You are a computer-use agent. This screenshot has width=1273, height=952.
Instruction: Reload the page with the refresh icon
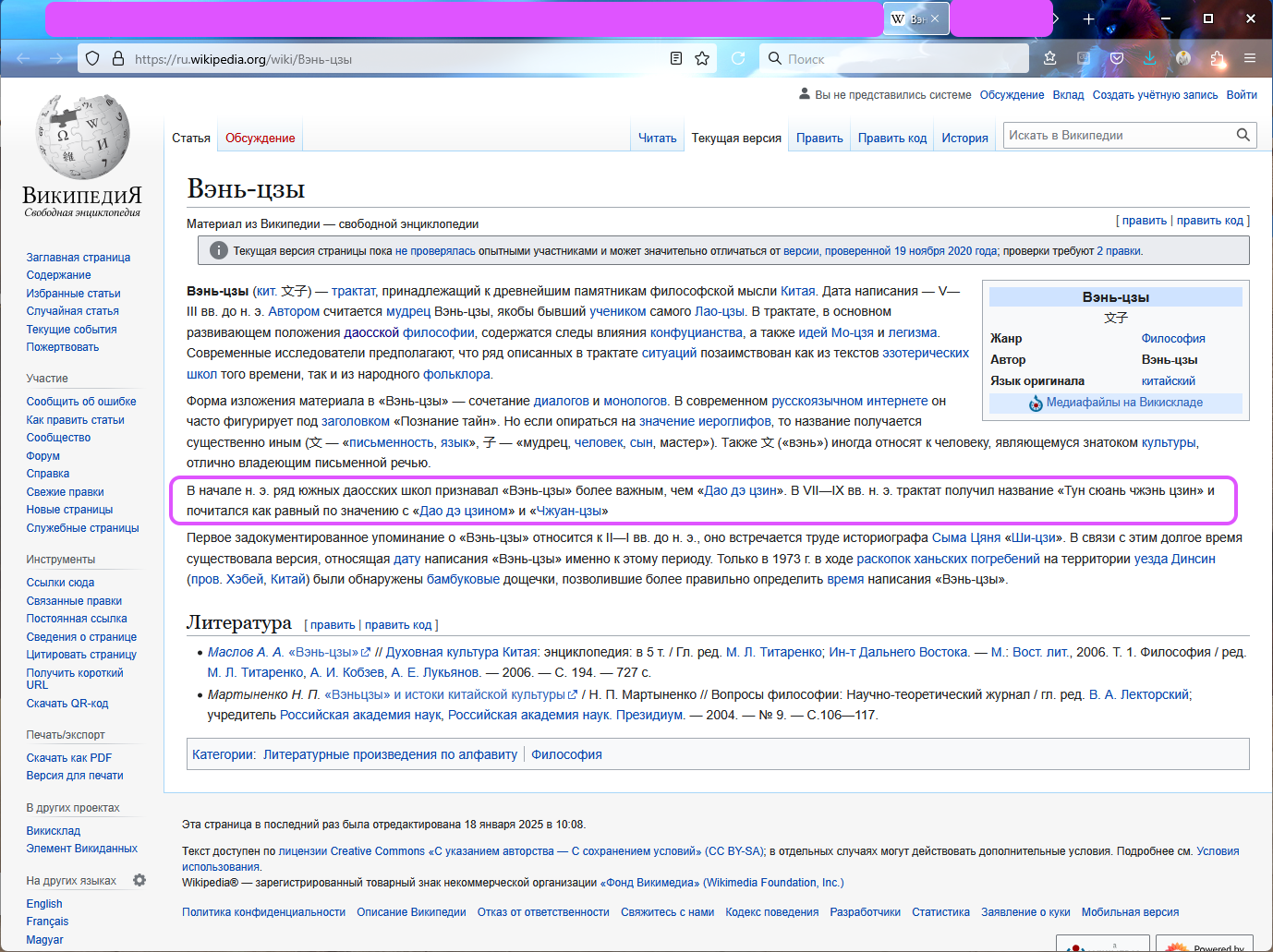[738, 58]
